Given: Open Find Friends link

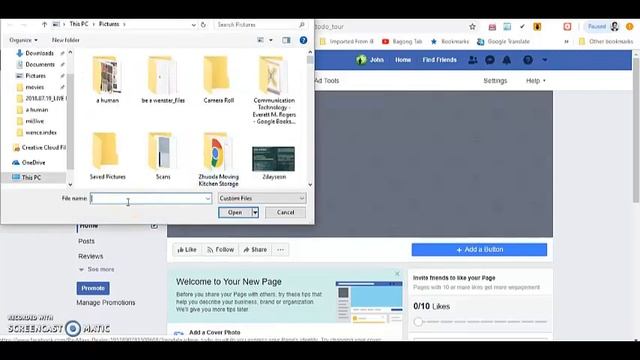Looking at the screenshot, I should 440,60.
